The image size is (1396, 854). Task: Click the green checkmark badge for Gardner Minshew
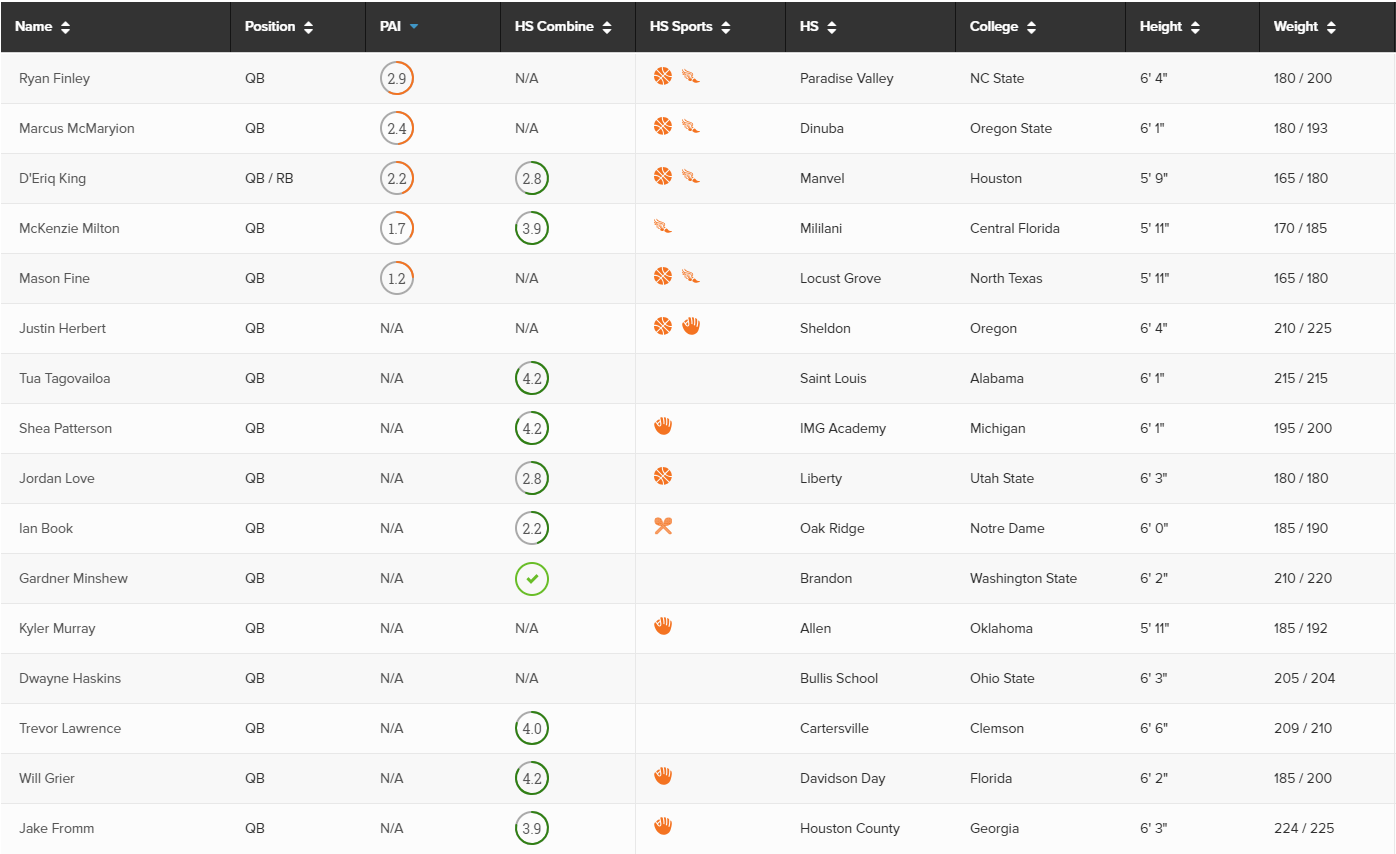tap(532, 578)
